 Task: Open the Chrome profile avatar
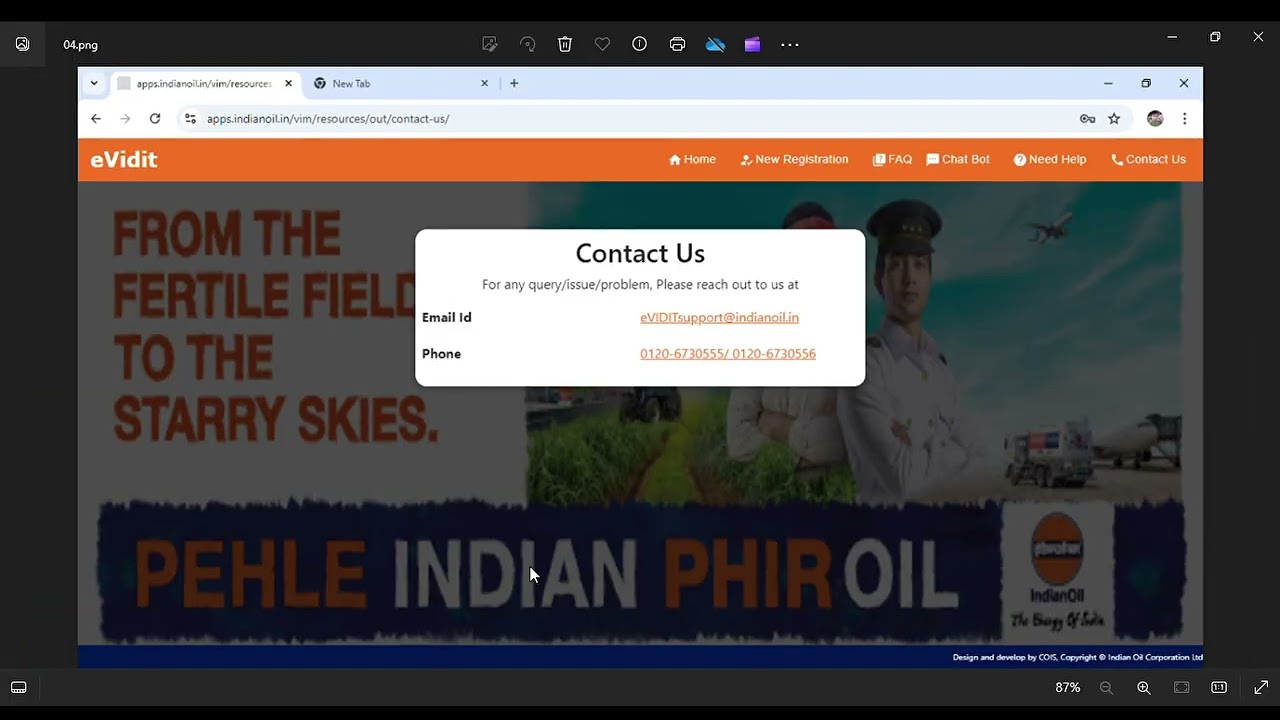click(x=1155, y=118)
